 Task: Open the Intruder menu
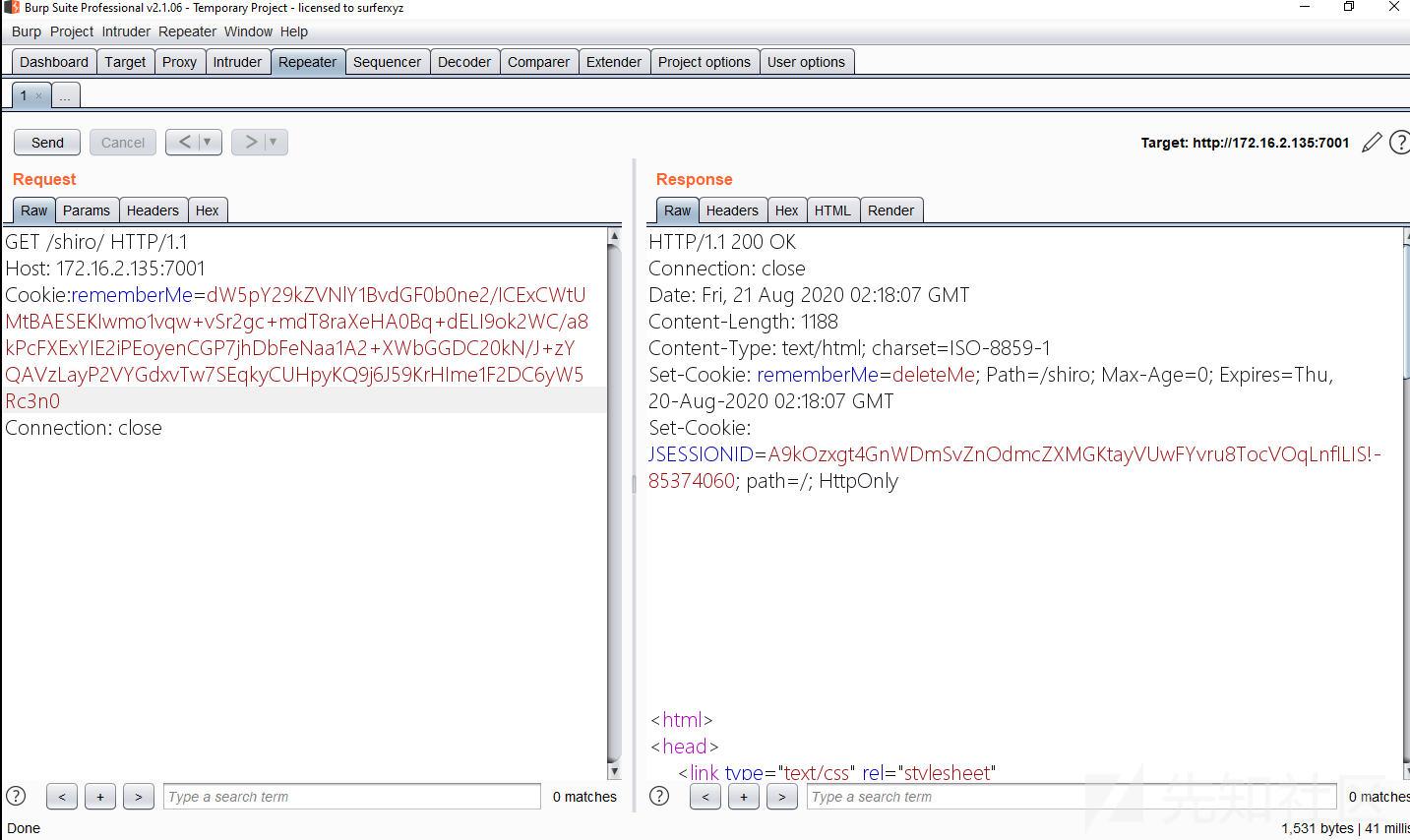coord(126,31)
